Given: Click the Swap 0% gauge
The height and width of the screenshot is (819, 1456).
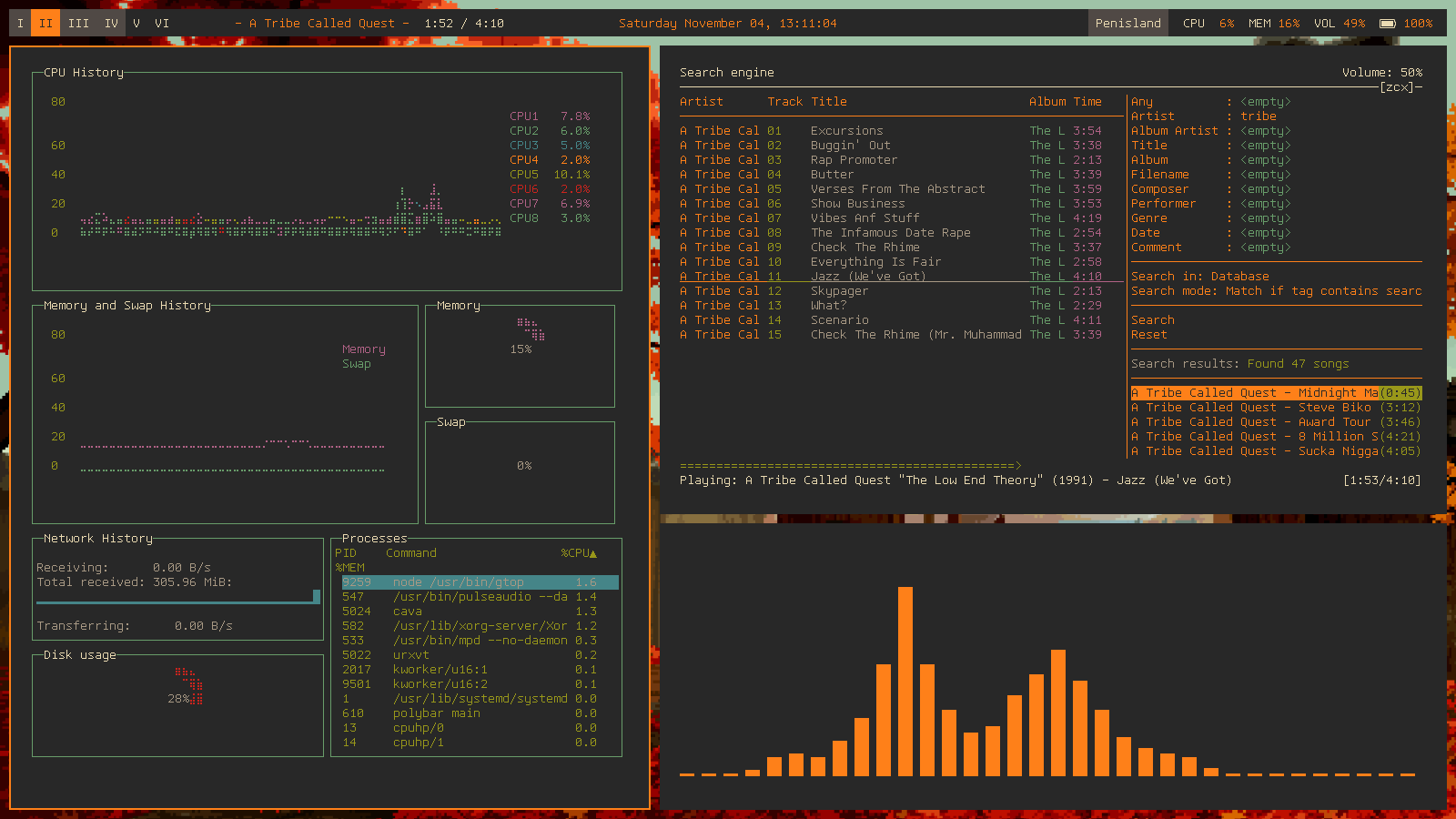Looking at the screenshot, I should [x=524, y=465].
